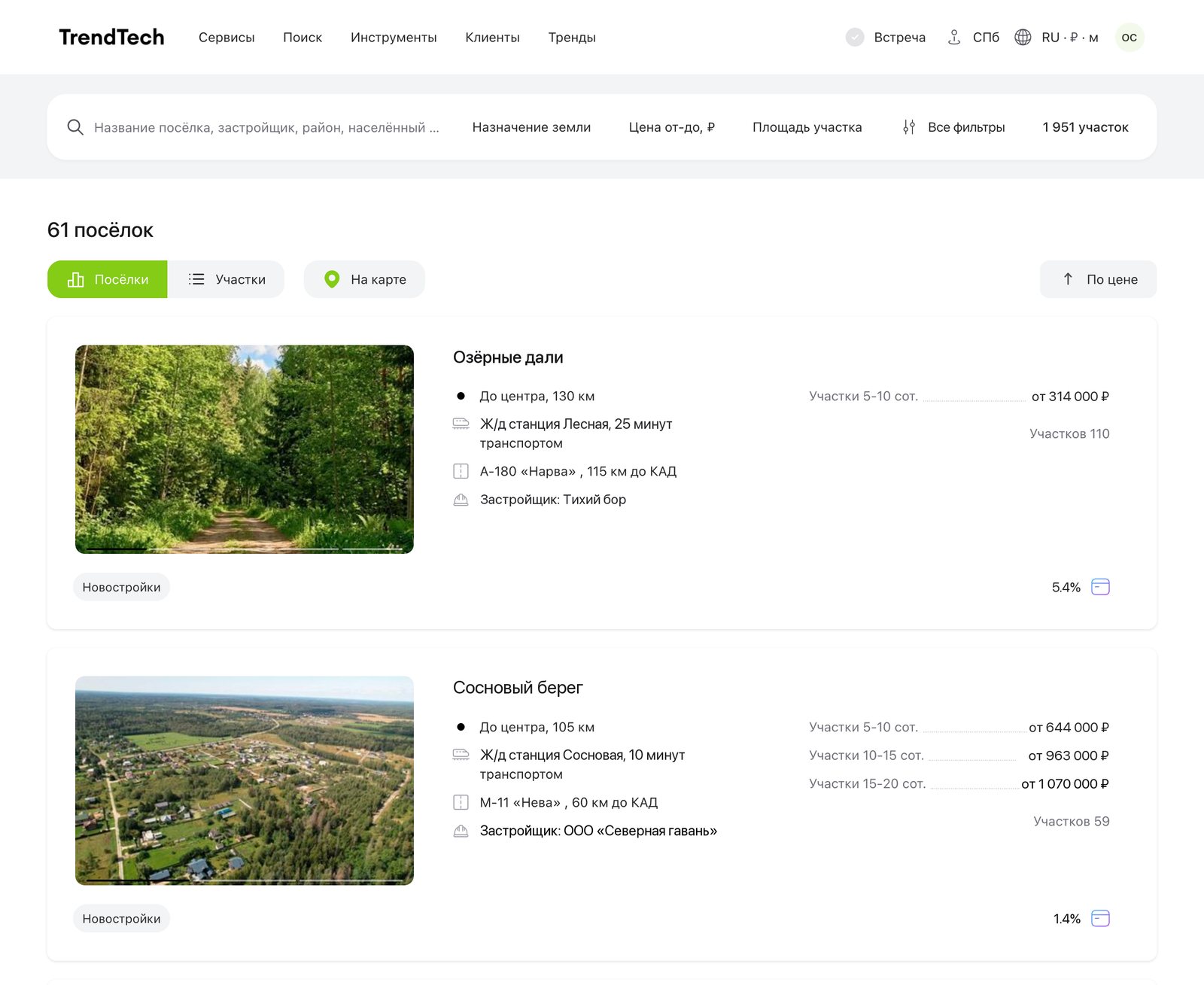Click the sliders icon for all filters

[909, 127]
